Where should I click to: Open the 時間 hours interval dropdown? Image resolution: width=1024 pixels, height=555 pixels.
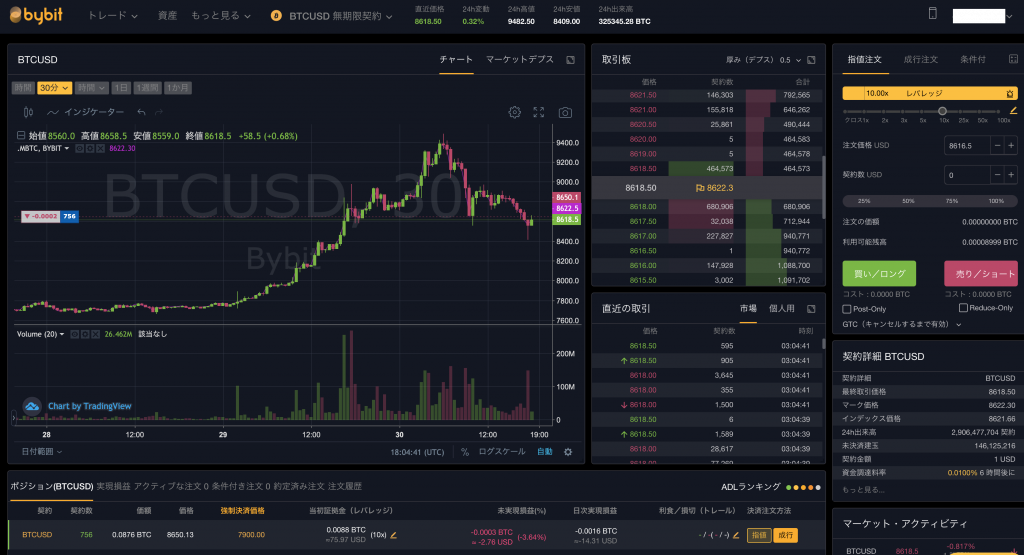pyautogui.click(x=91, y=87)
